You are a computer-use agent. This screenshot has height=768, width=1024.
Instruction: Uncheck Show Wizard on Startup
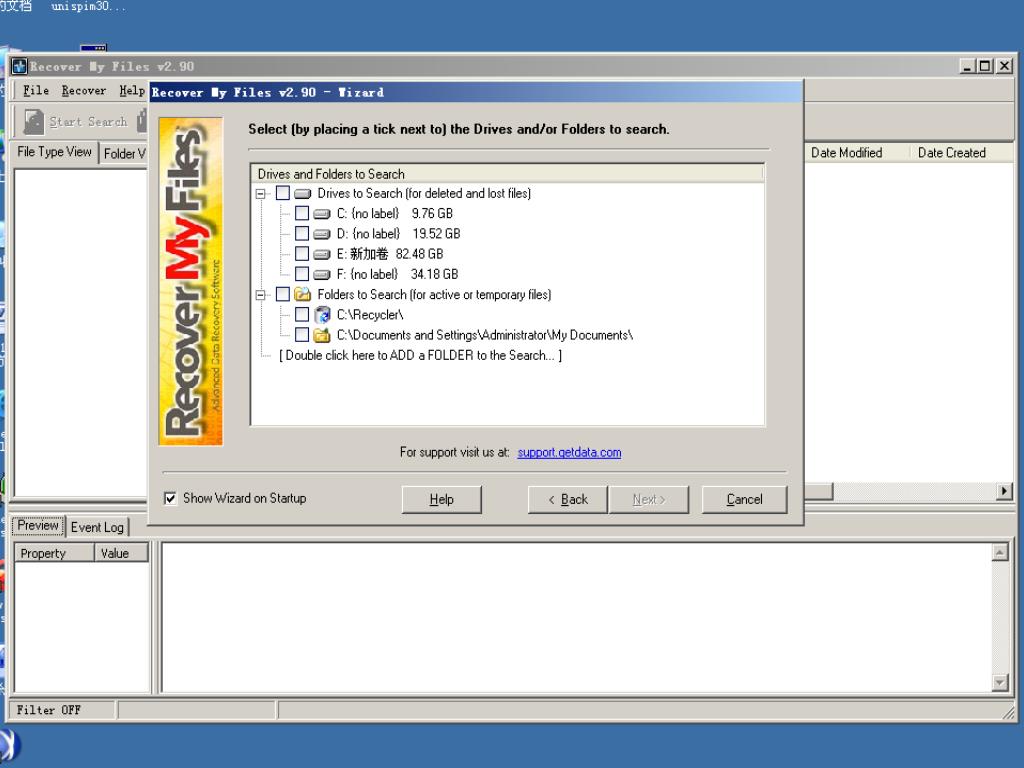point(170,498)
